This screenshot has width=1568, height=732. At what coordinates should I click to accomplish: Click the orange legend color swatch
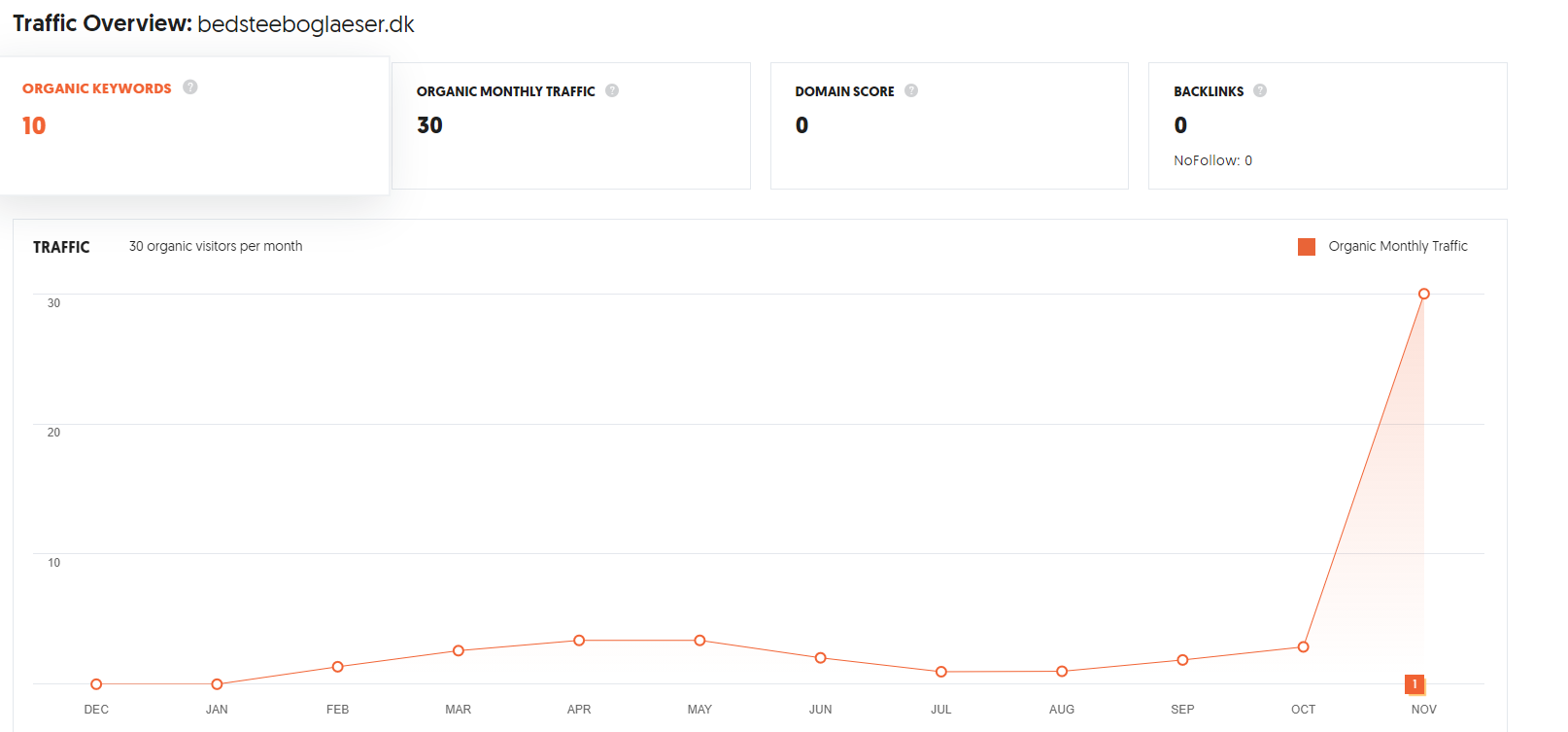coord(1307,247)
